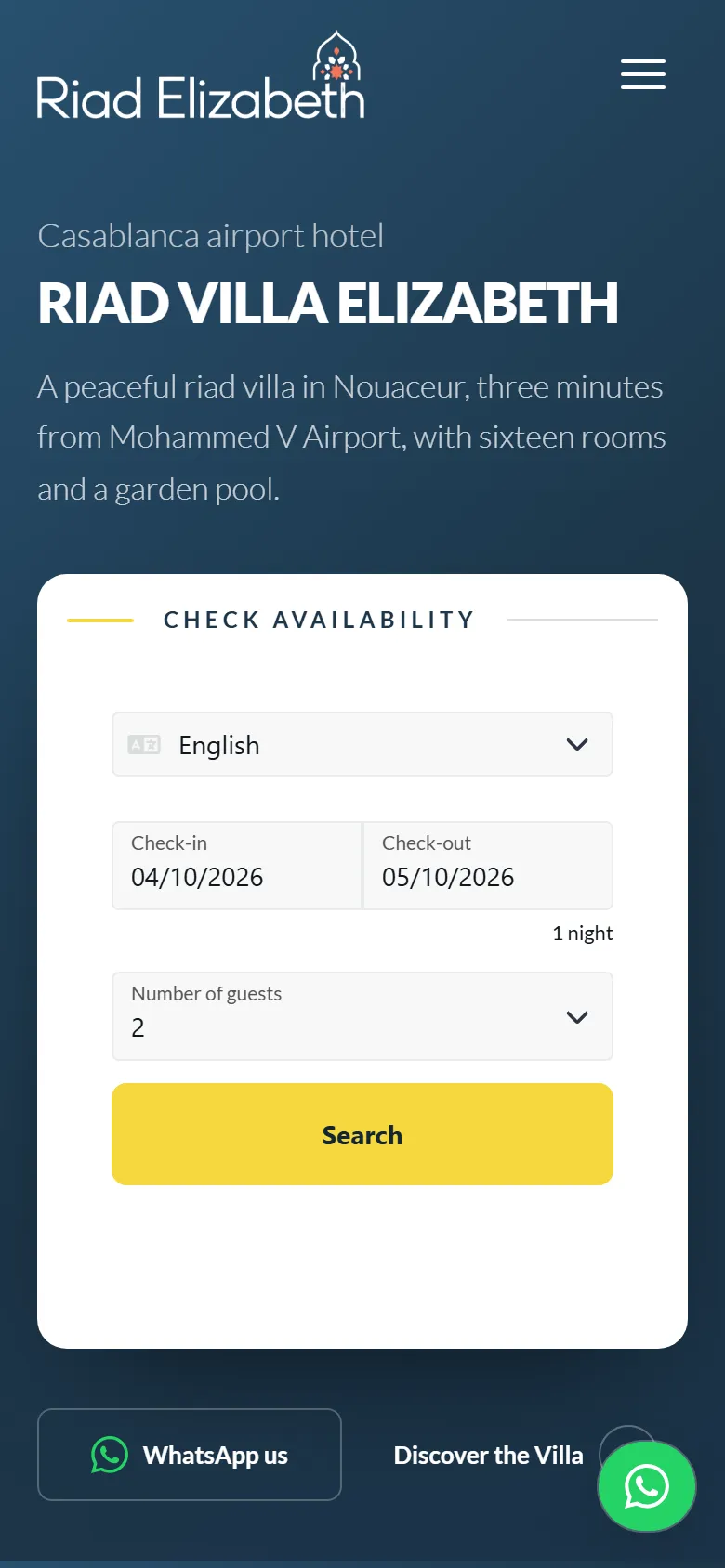Click the yellow Search button
The height and width of the screenshot is (1568, 725).
pos(362,1134)
